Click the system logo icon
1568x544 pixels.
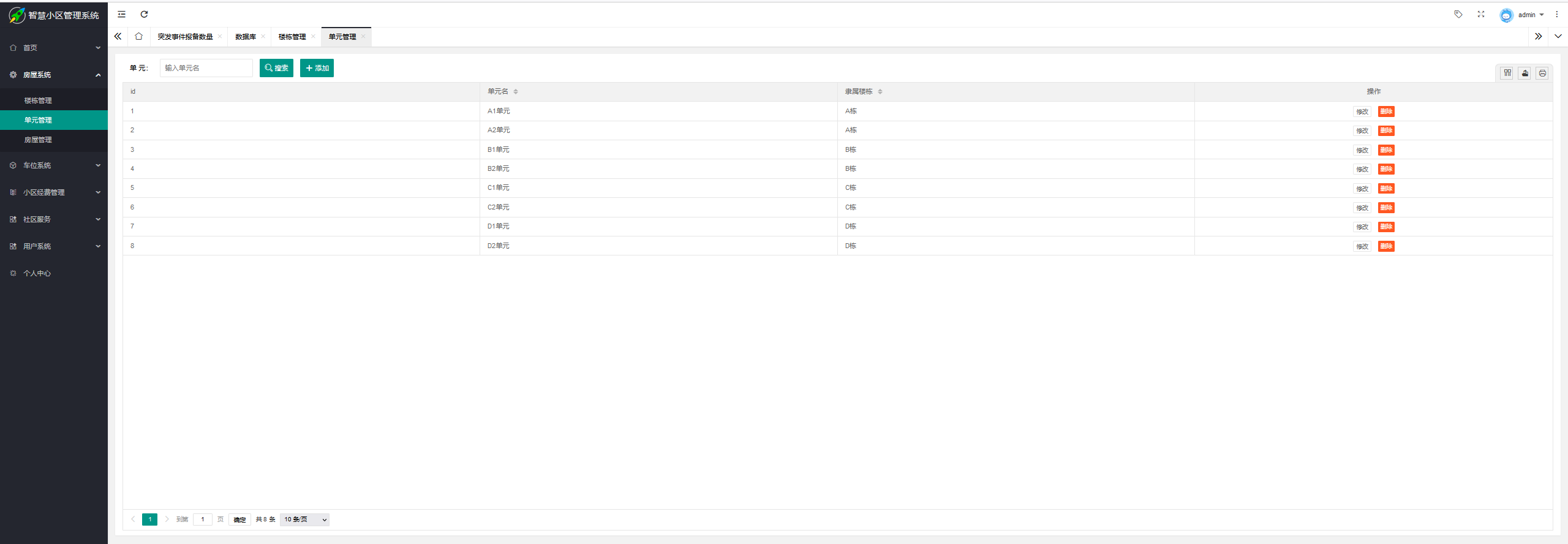[x=17, y=15]
